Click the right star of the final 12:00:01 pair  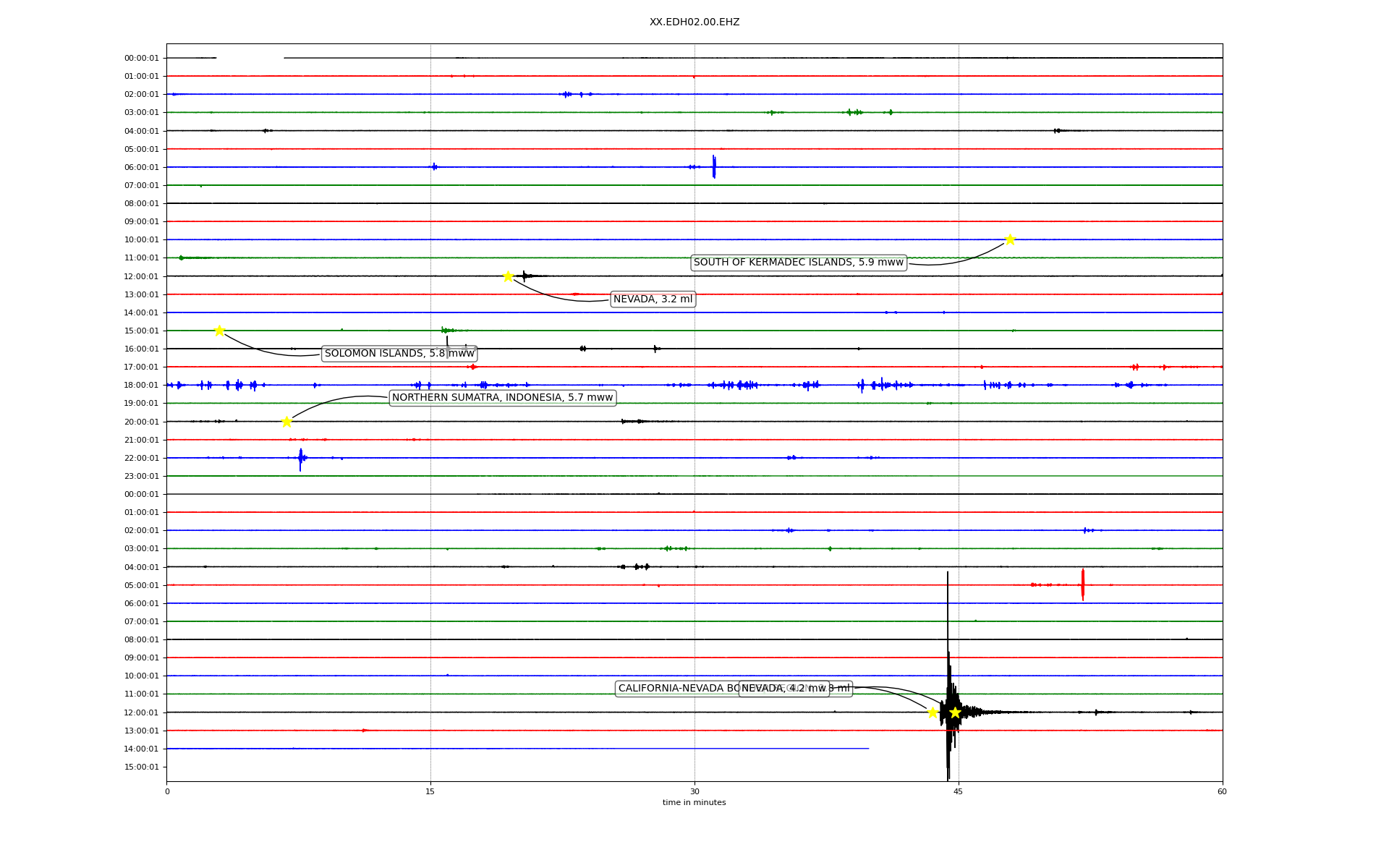pyautogui.click(x=955, y=712)
